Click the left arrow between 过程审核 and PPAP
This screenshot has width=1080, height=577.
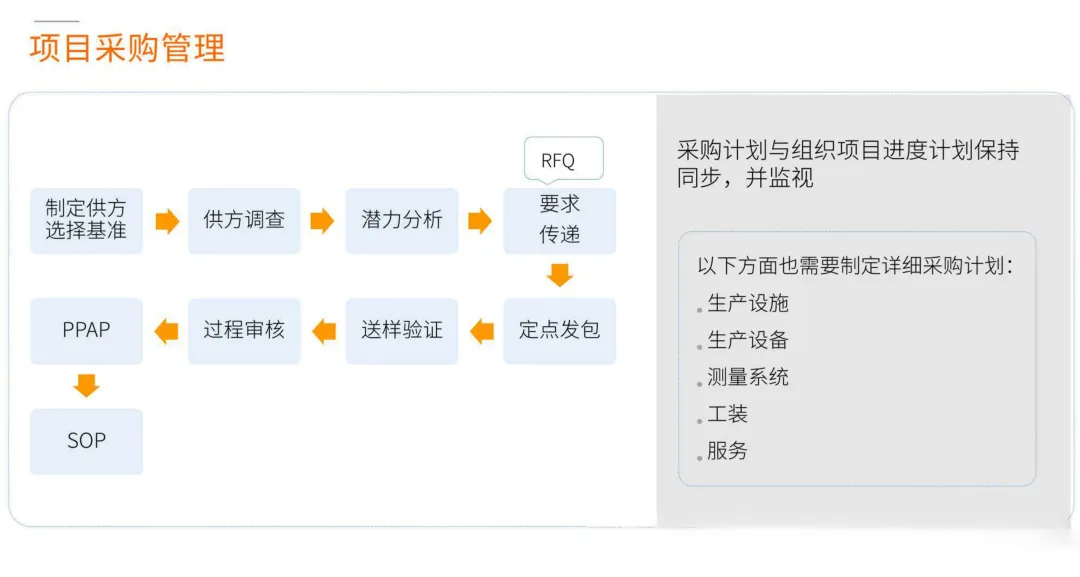tap(166, 330)
